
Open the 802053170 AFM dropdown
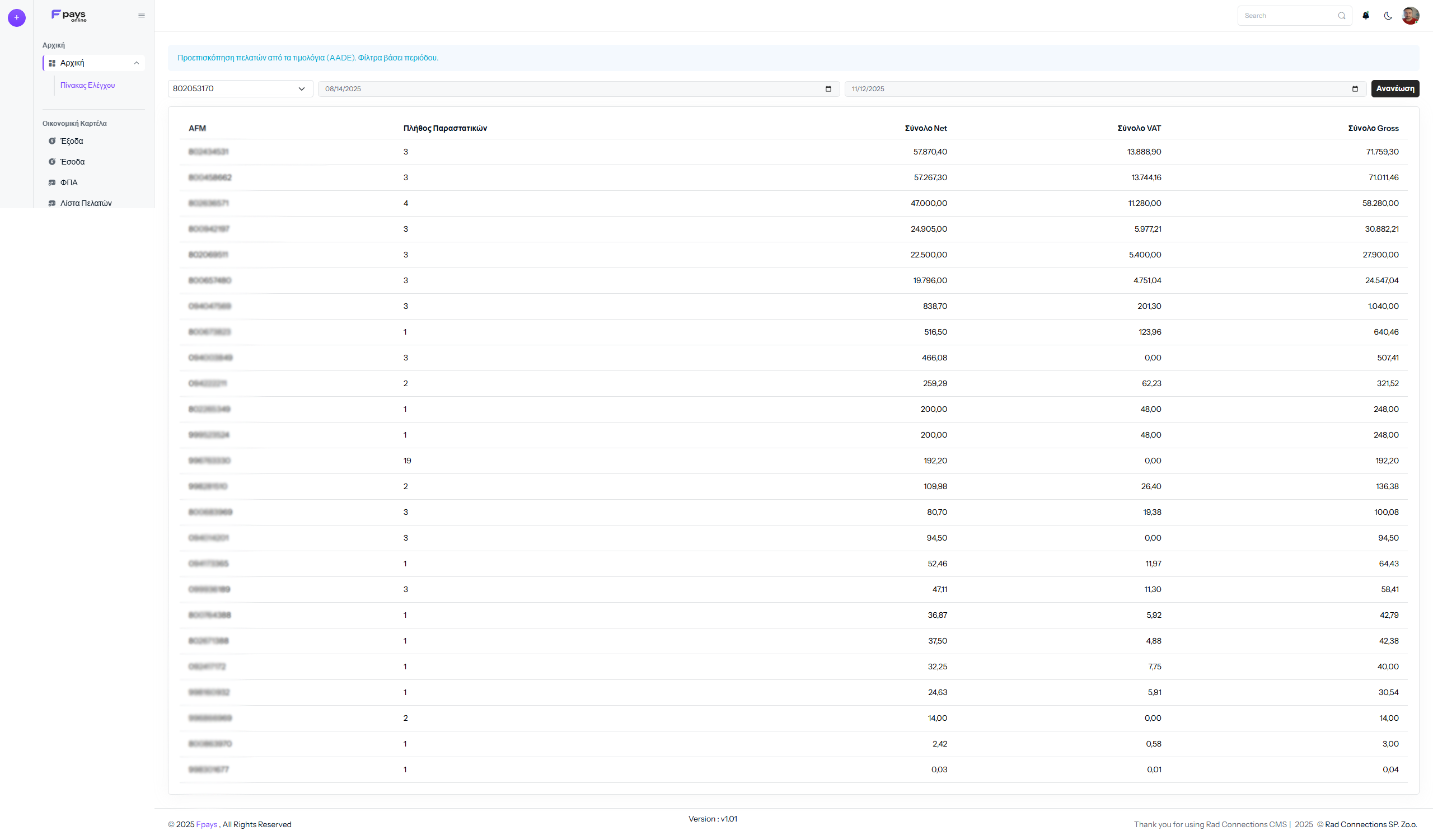240,88
